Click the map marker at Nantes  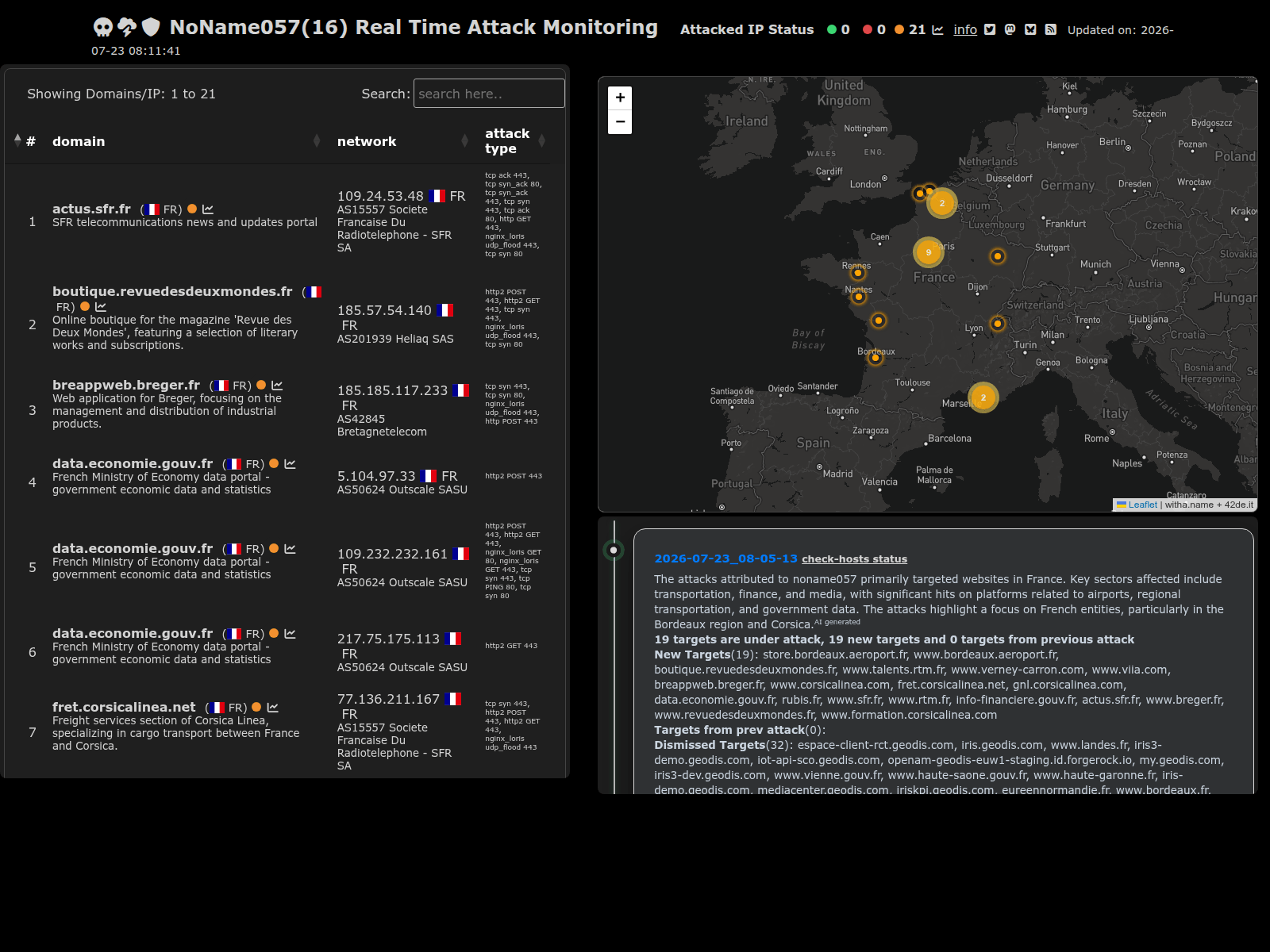[x=858, y=297]
